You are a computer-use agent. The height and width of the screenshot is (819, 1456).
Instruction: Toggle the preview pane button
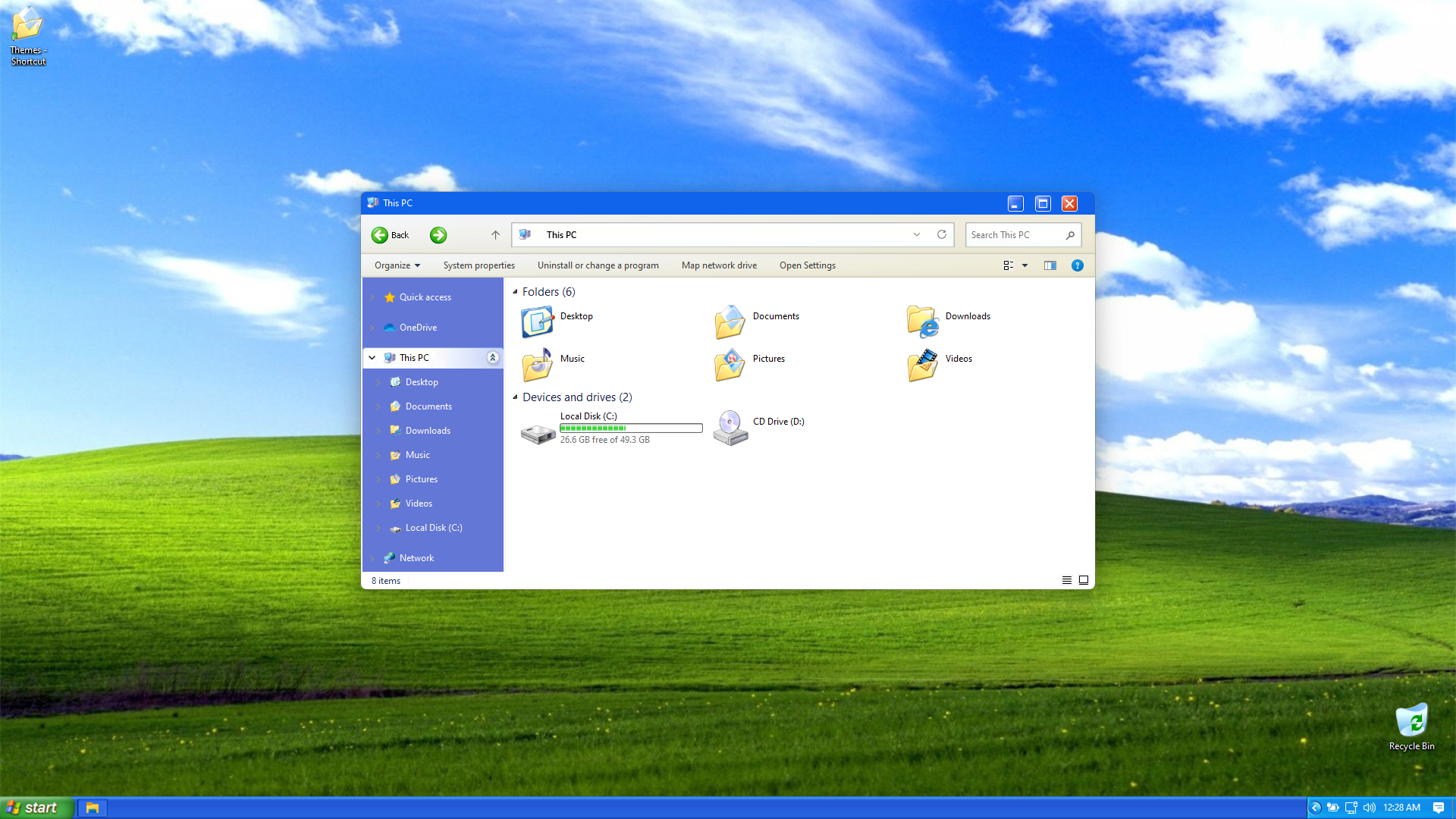1050,265
